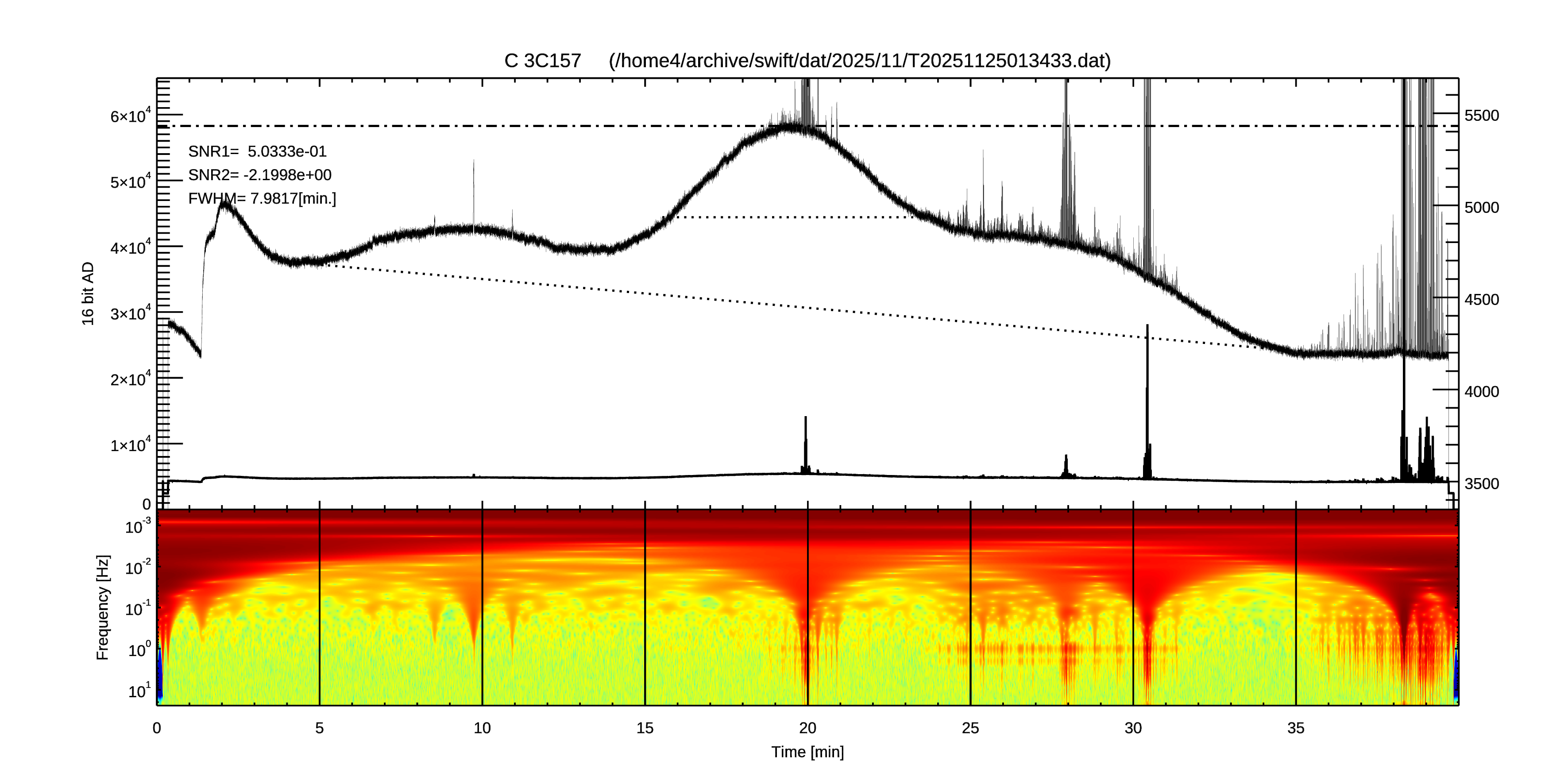This screenshot has height=784, width=1568.
Task: Click the 10⁻³ frequency tick label
Action: coord(138,526)
